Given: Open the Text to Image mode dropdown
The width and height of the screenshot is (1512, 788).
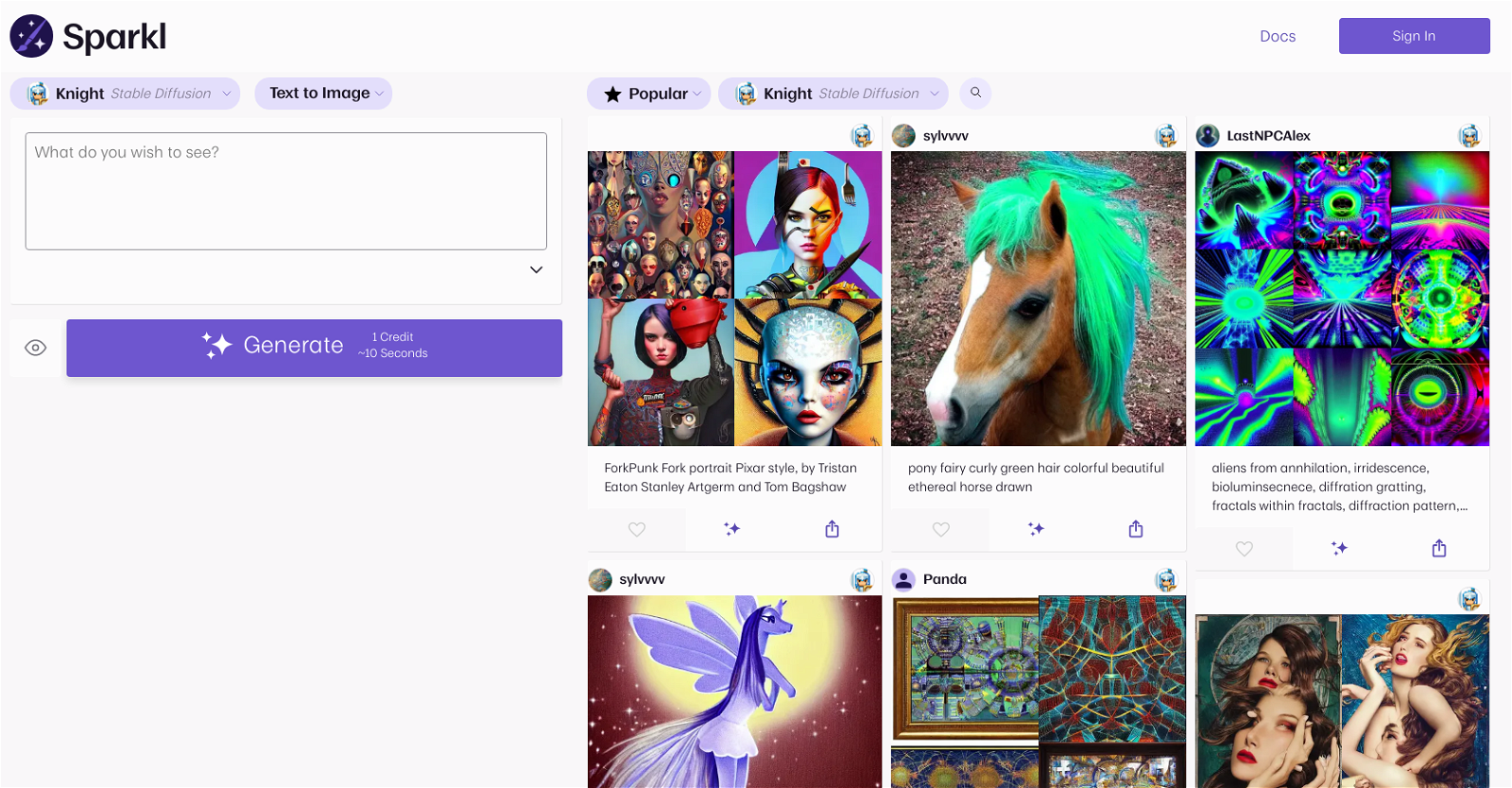Looking at the screenshot, I should tap(323, 94).
